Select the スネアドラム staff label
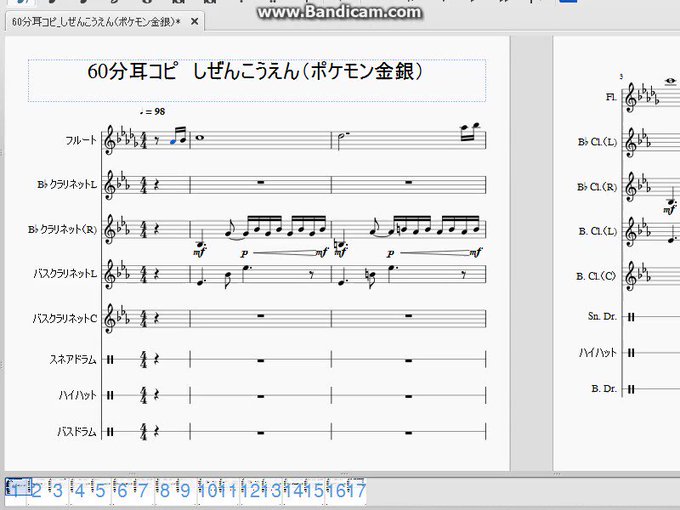The height and width of the screenshot is (510, 680). click(72, 360)
